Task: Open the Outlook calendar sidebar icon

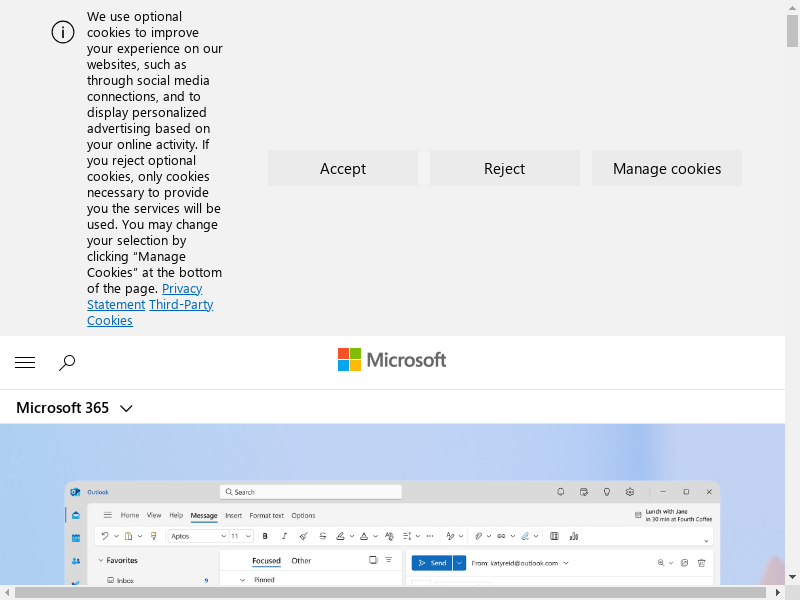Action: coord(76,538)
